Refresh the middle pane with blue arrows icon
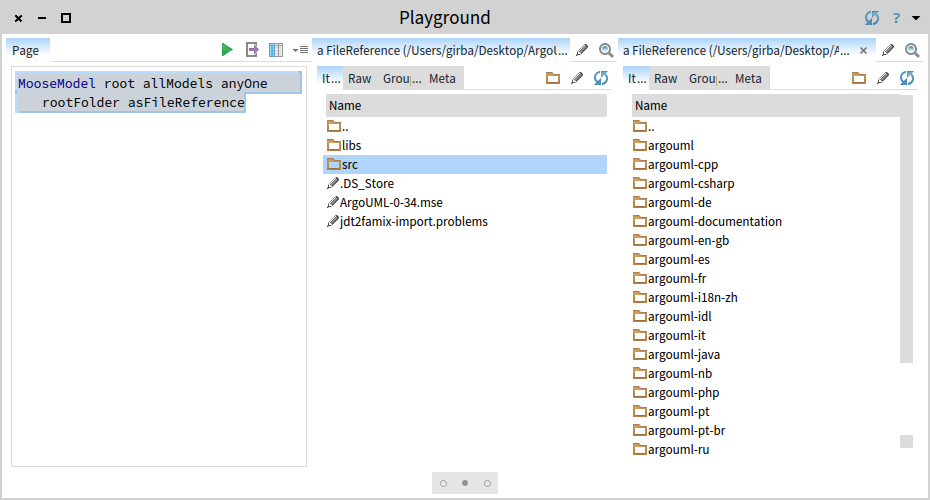 point(601,78)
